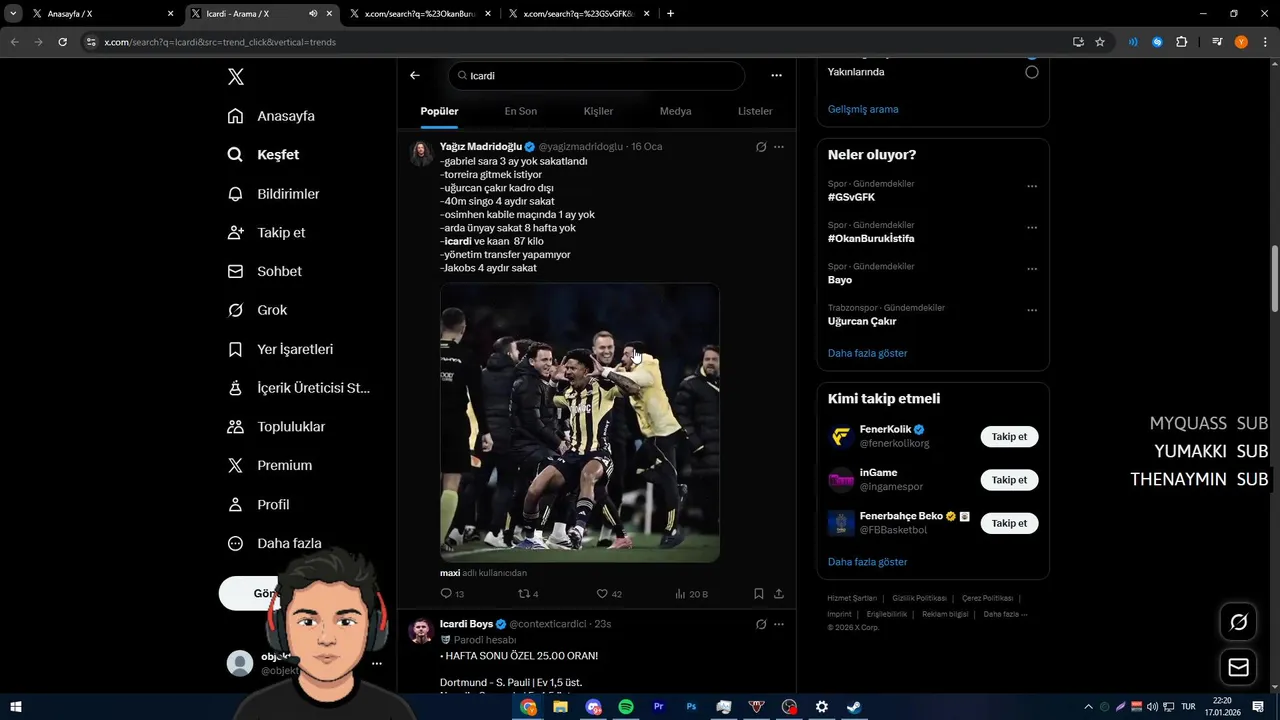The height and width of the screenshot is (720, 1280).
Task: Repost the post with 4 reposts
Action: pos(528,594)
